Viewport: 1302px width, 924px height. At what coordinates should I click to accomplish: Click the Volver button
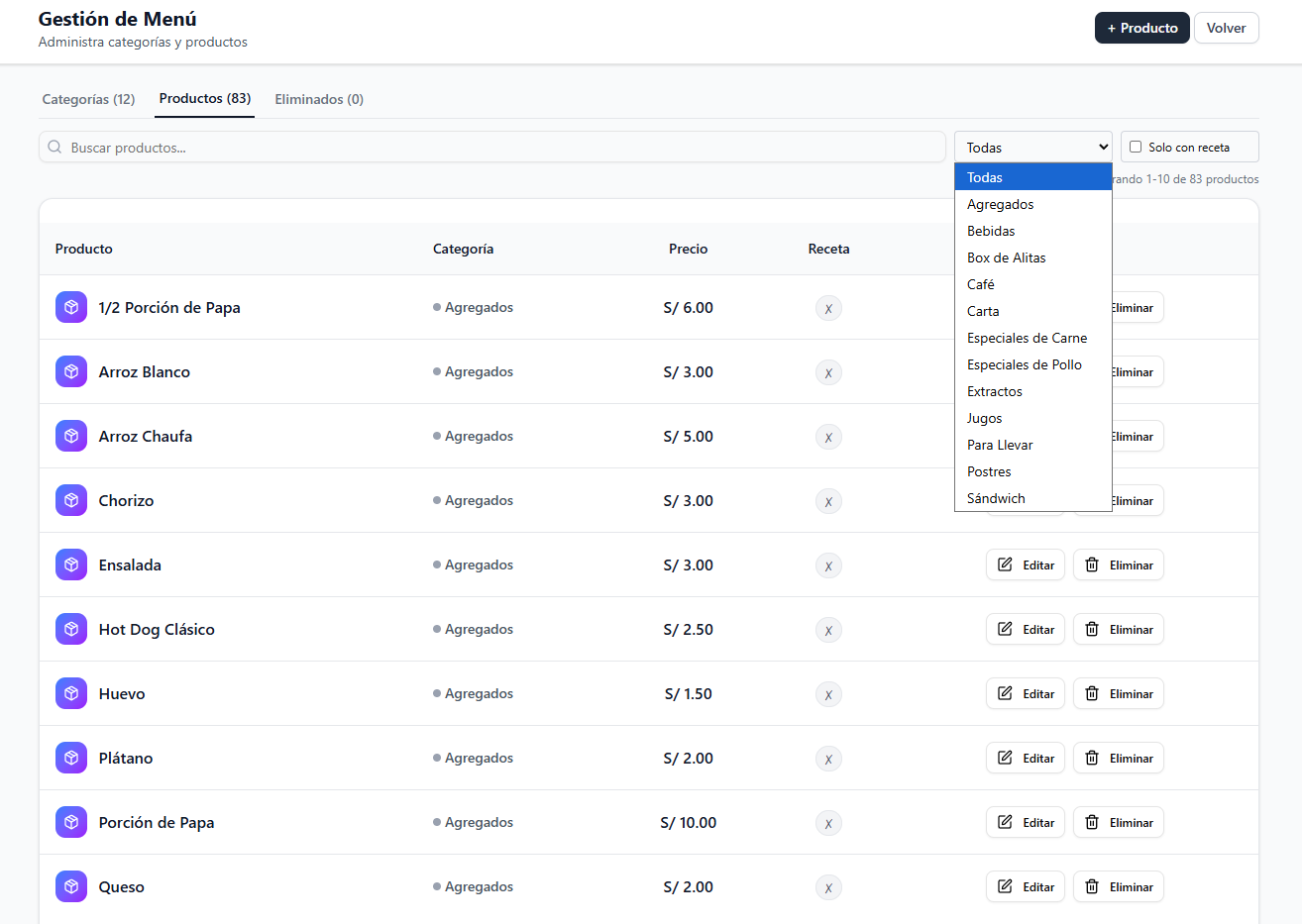[x=1226, y=28]
